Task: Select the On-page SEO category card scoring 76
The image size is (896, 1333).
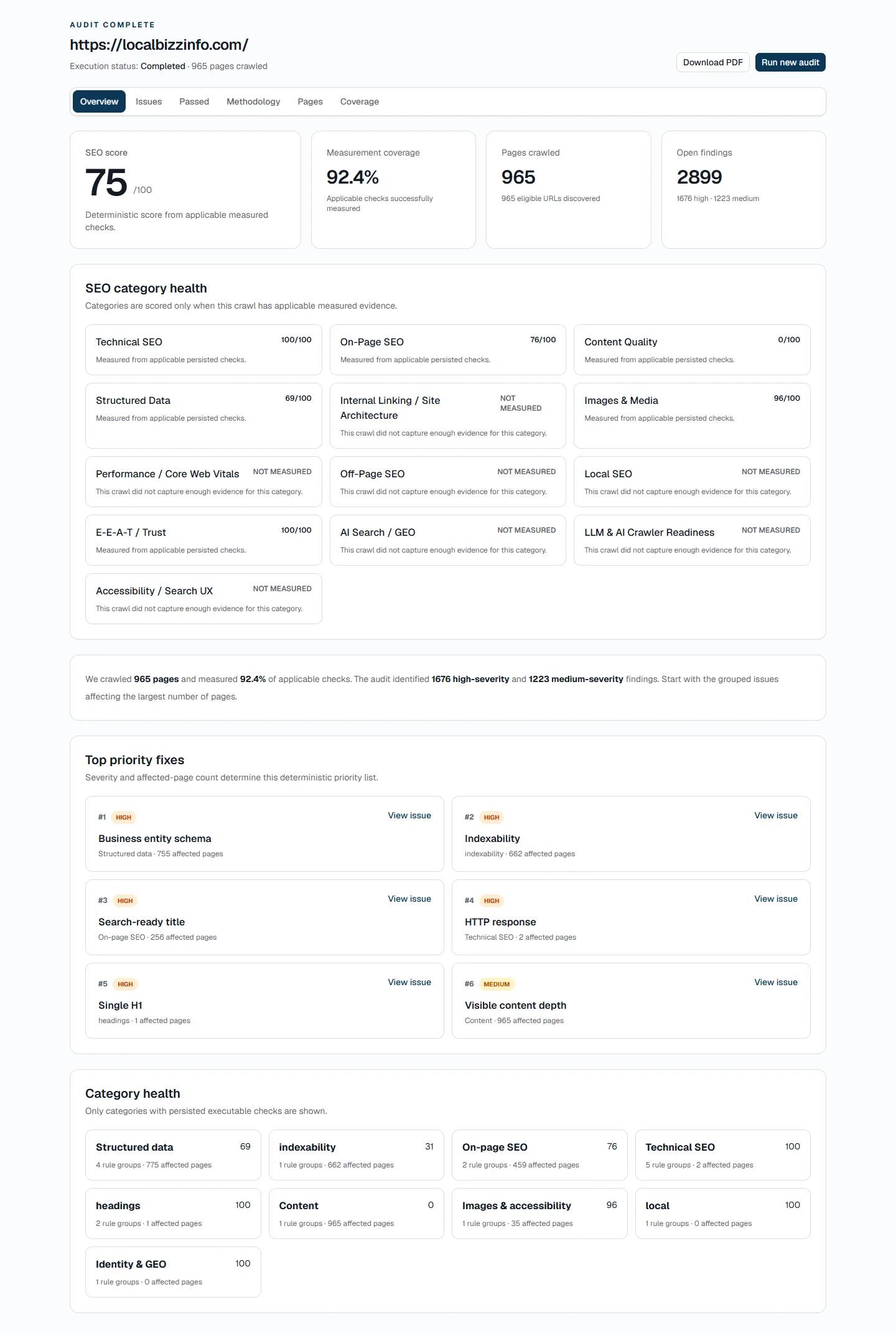Action: (x=539, y=1155)
